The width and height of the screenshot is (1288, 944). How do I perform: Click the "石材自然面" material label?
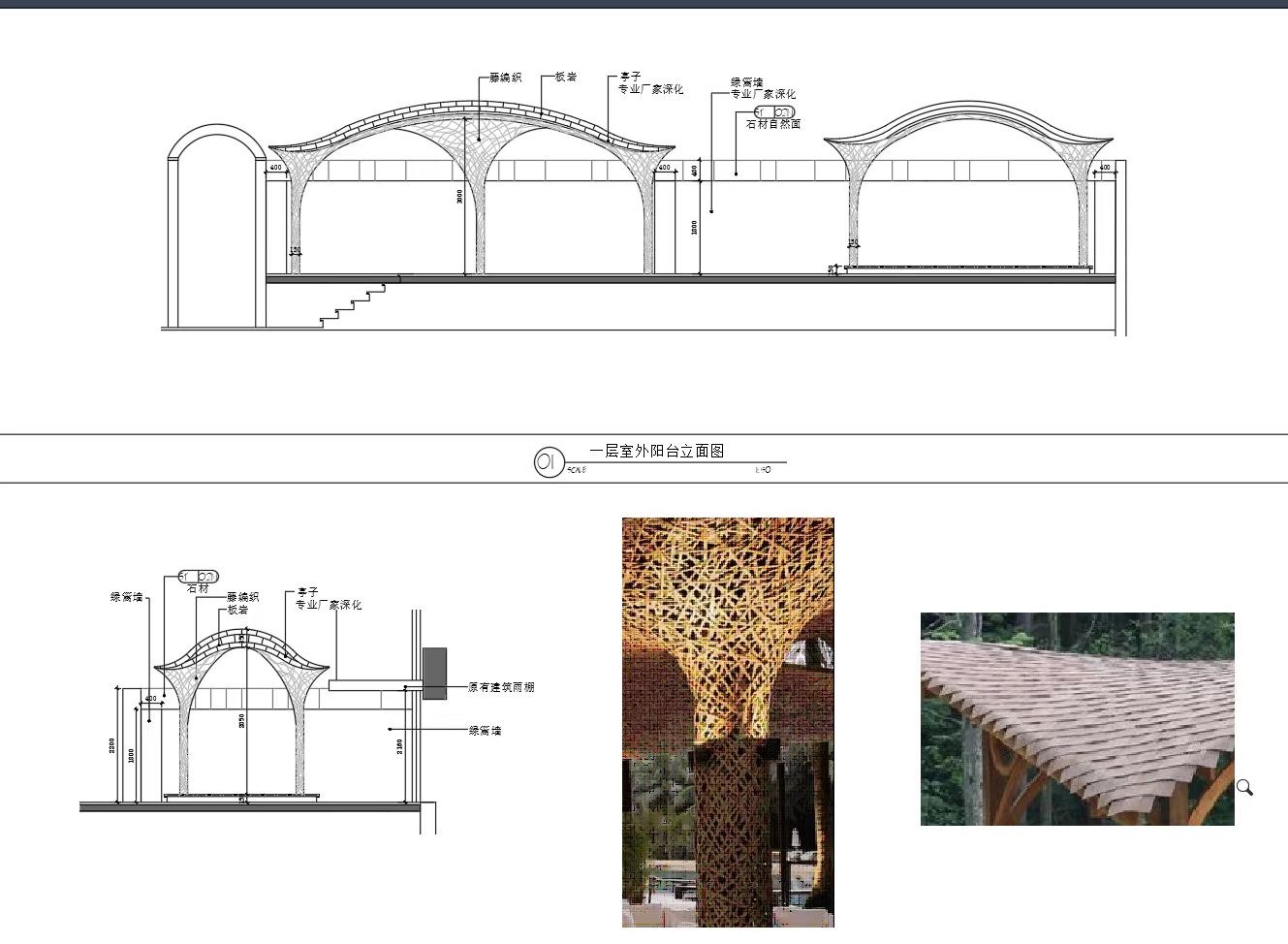[x=773, y=124]
